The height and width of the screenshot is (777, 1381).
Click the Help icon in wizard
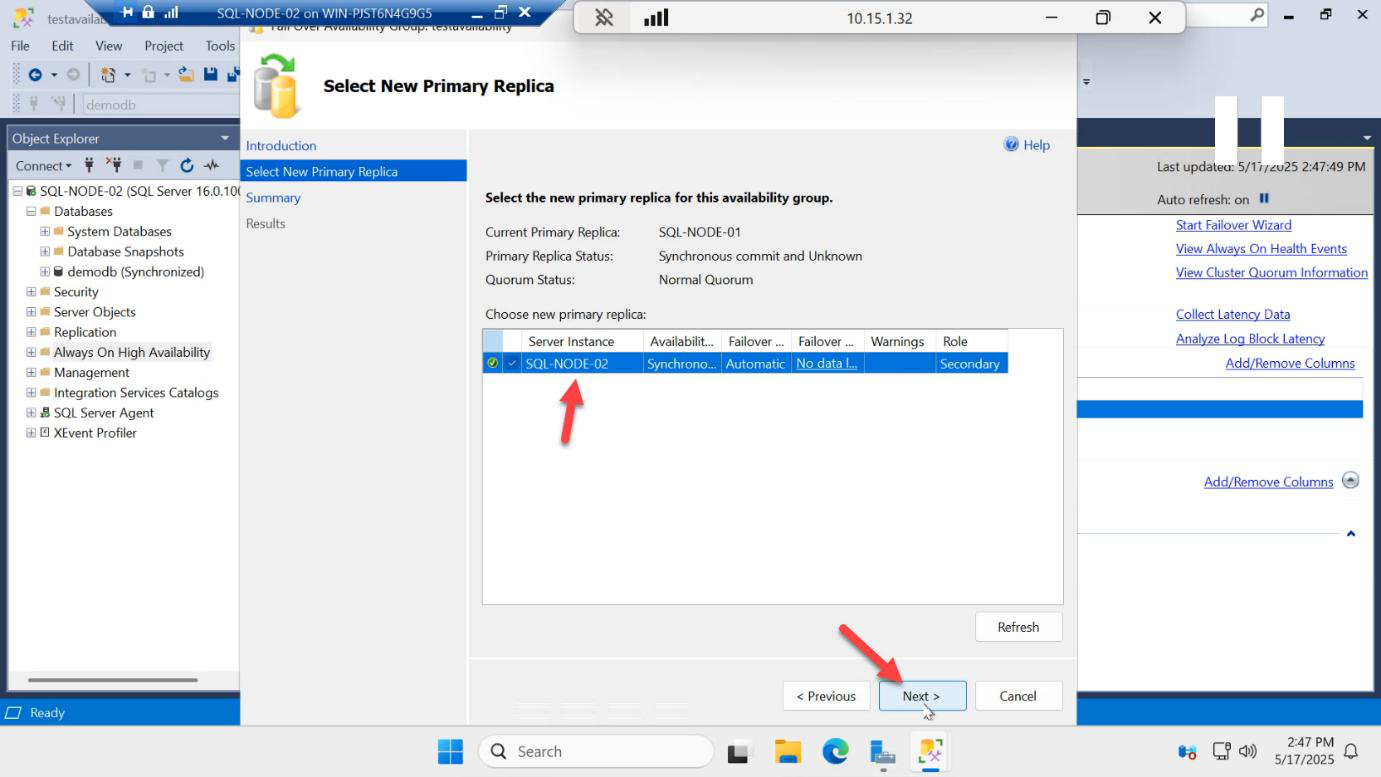coord(1011,145)
